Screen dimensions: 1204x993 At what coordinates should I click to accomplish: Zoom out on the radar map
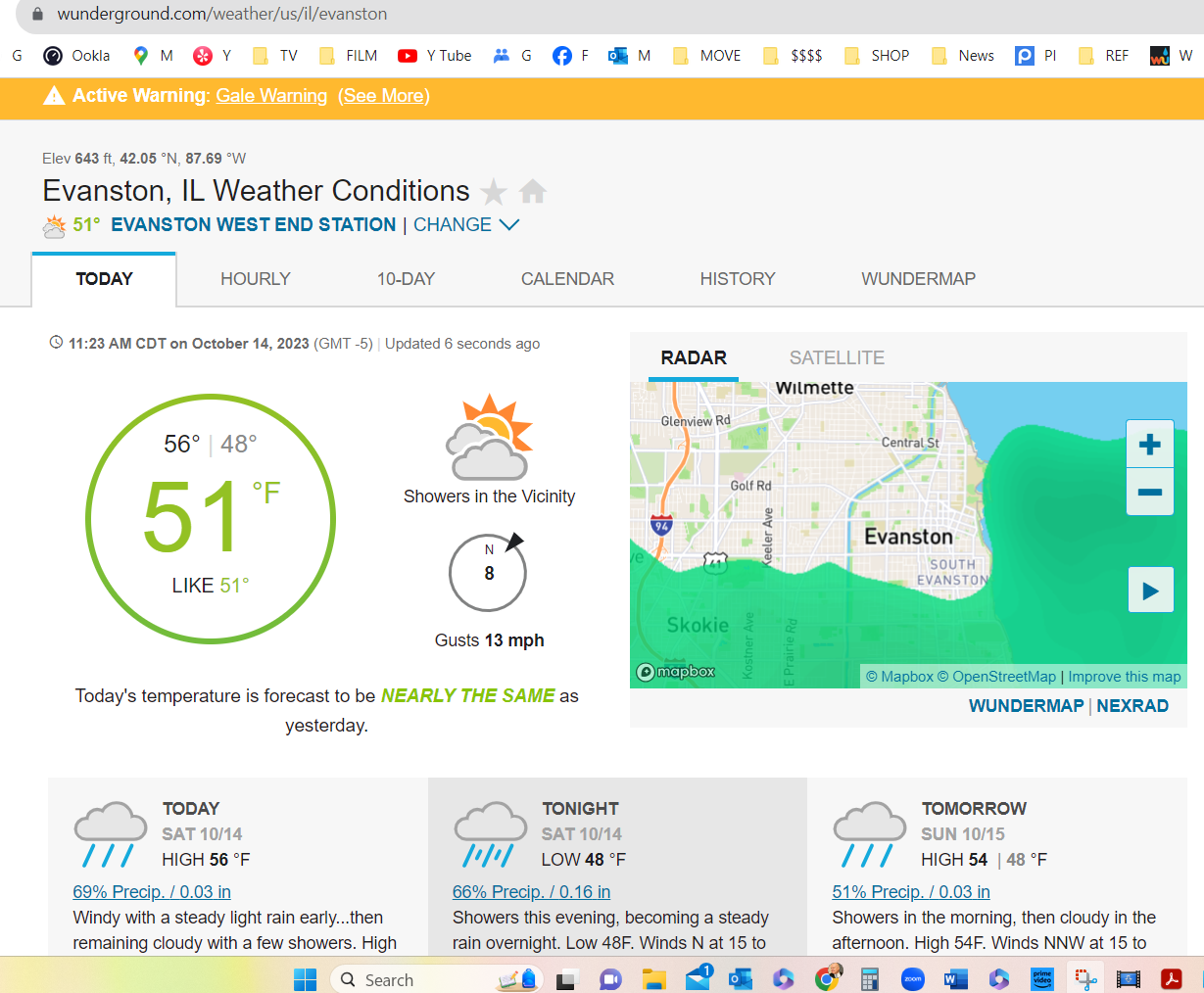click(1150, 493)
